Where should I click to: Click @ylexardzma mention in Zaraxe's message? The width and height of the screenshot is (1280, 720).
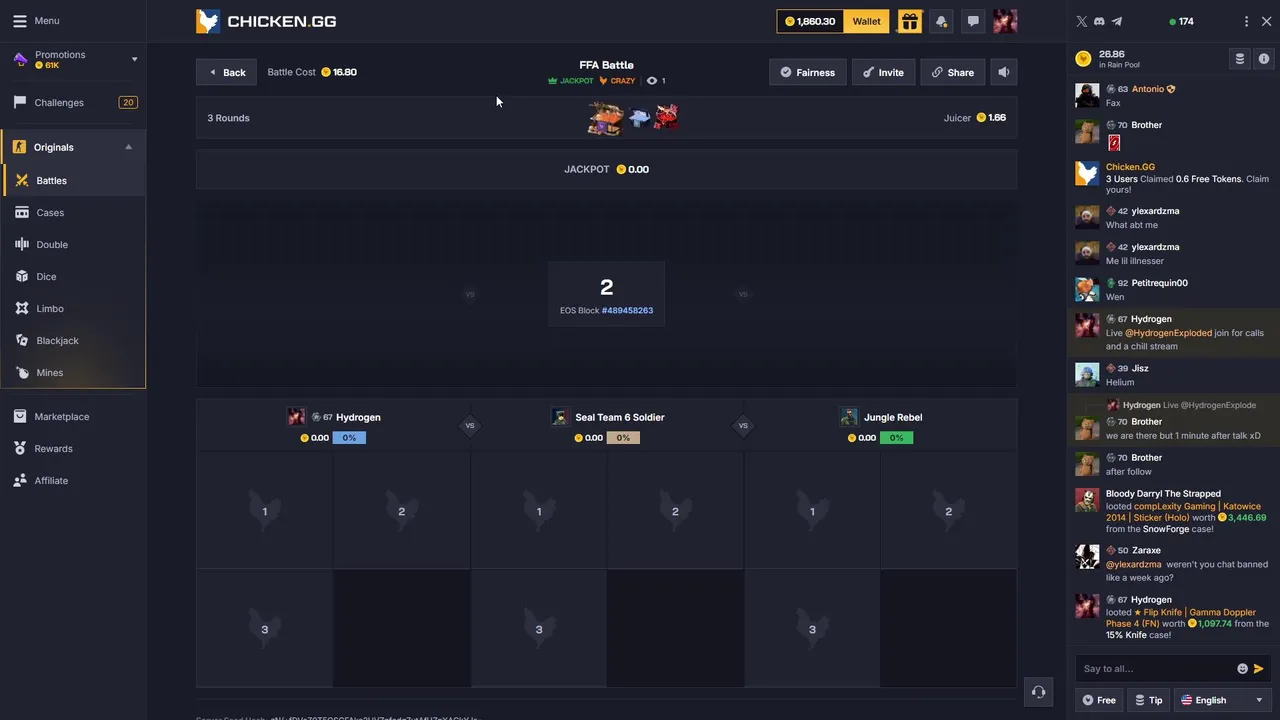1134,565
